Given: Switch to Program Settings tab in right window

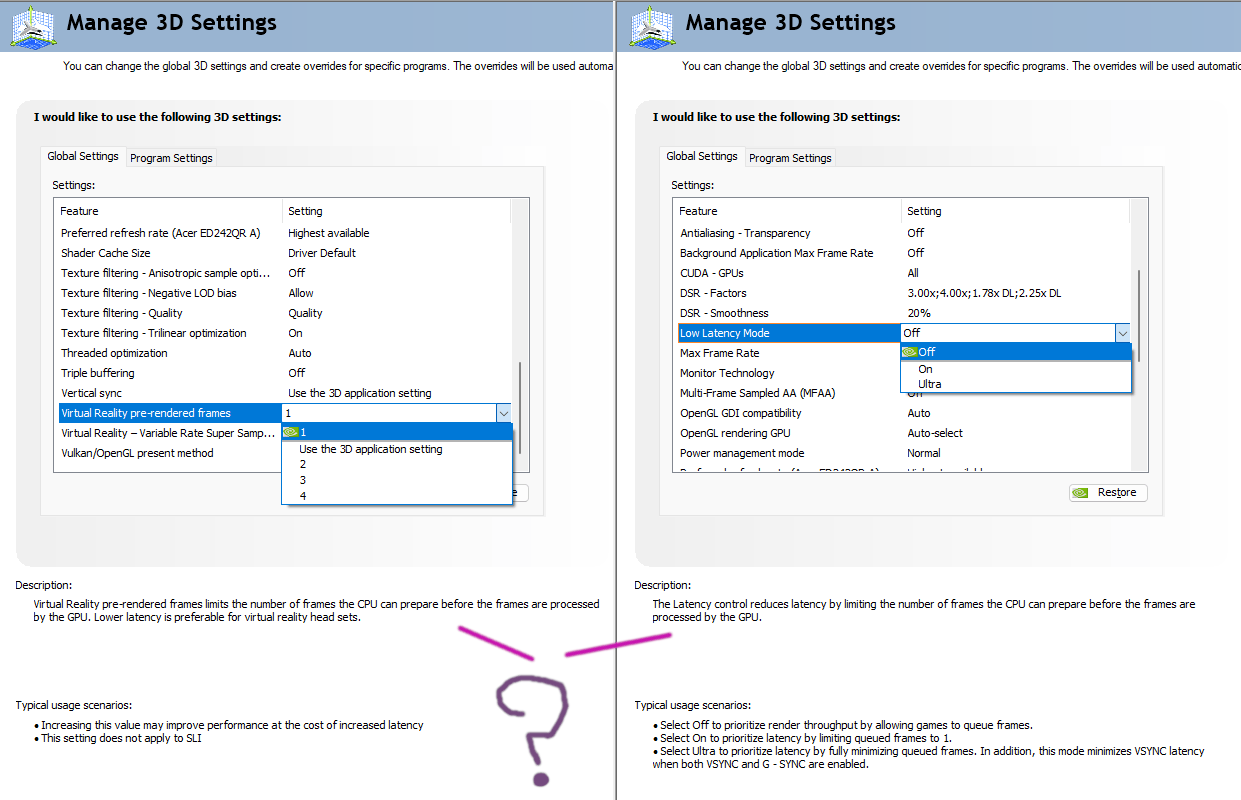Looking at the screenshot, I should point(790,158).
